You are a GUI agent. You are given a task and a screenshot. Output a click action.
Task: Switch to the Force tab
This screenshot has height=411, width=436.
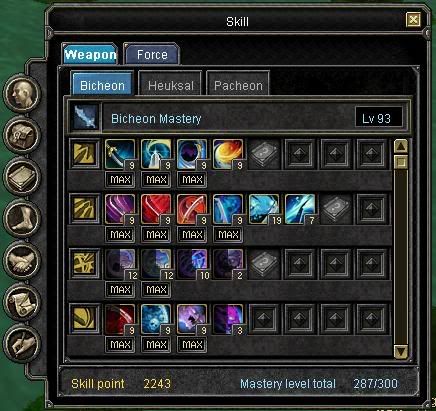[152, 54]
